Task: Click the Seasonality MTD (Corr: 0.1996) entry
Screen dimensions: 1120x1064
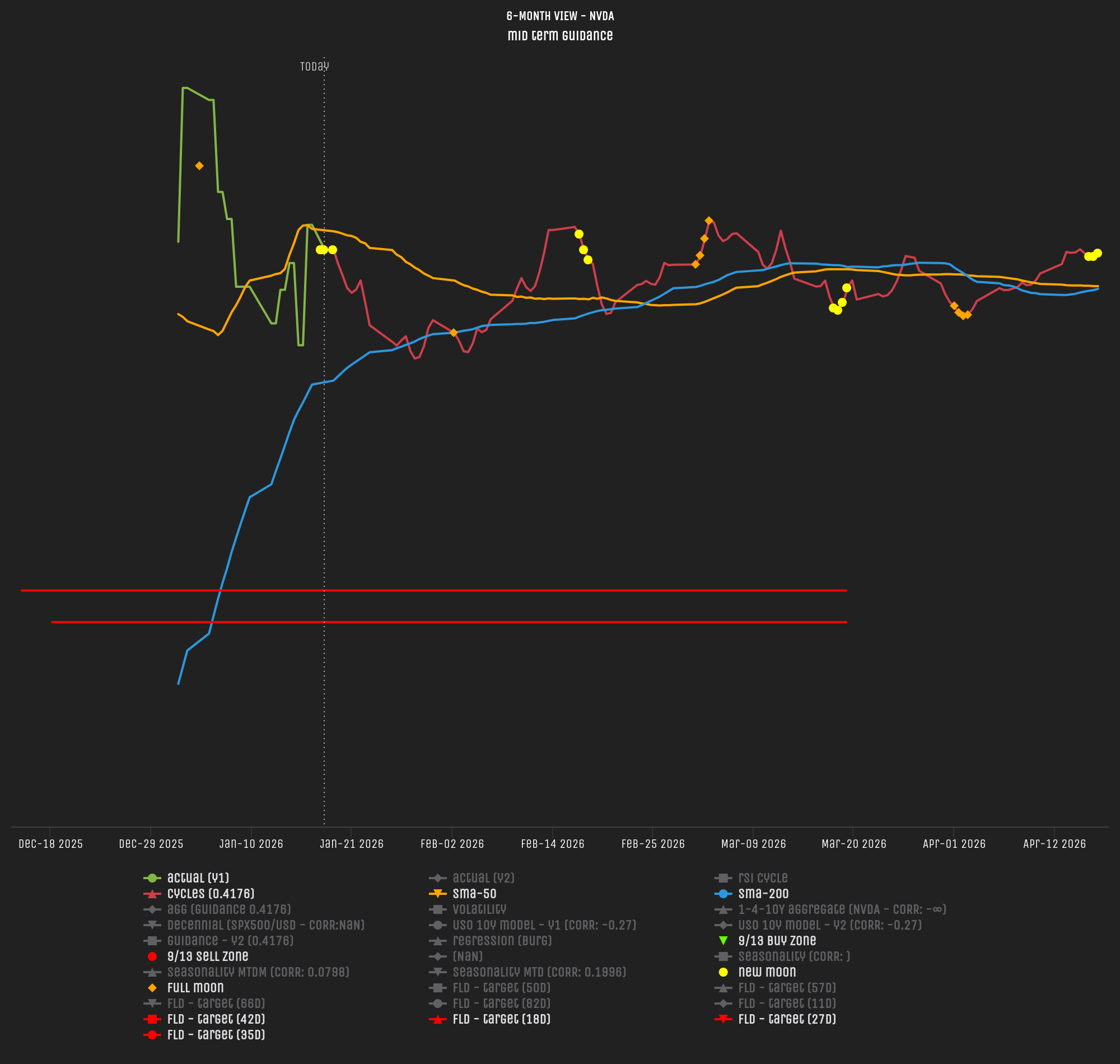Action: [539, 972]
